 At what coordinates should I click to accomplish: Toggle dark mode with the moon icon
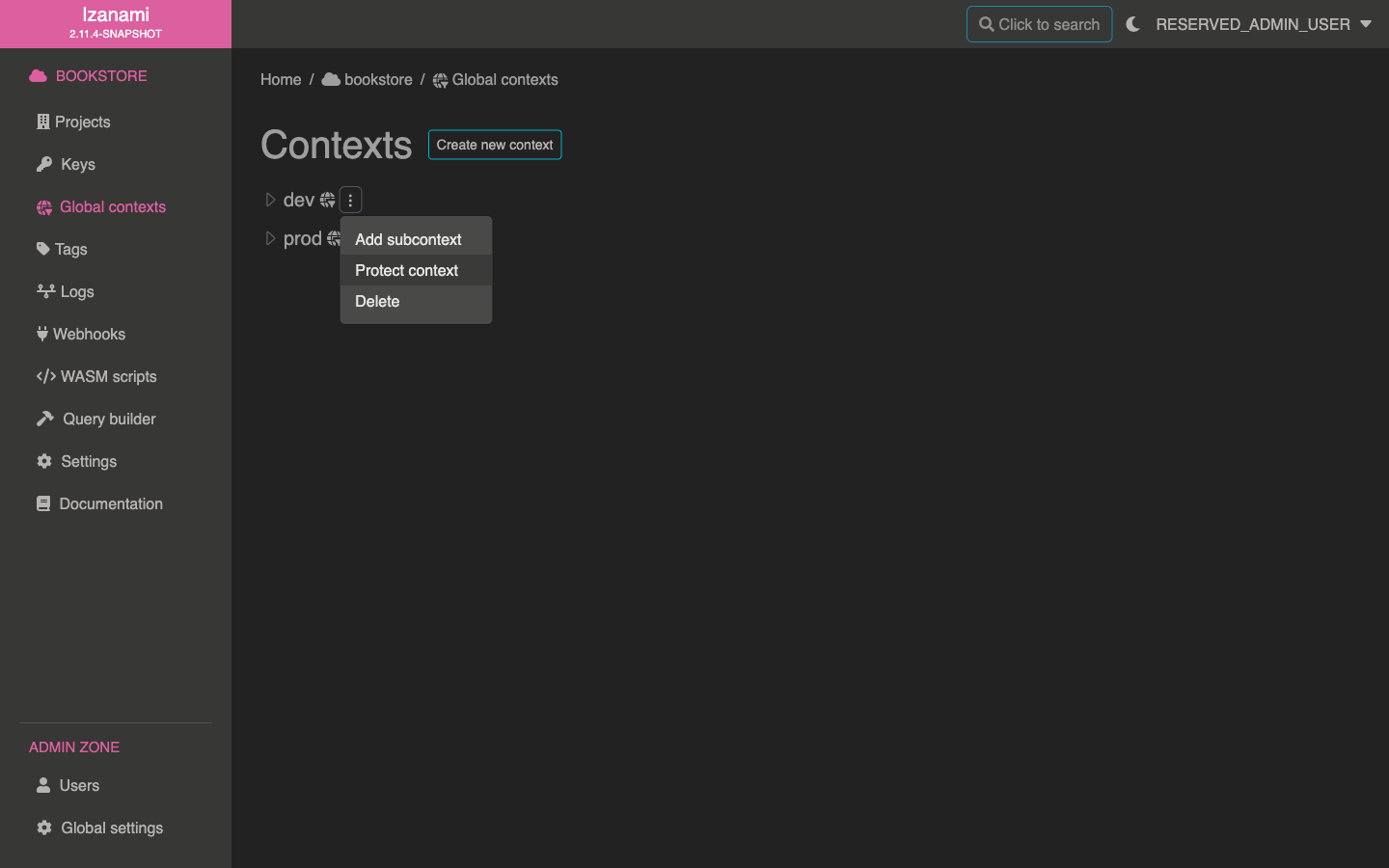pyautogui.click(x=1133, y=24)
